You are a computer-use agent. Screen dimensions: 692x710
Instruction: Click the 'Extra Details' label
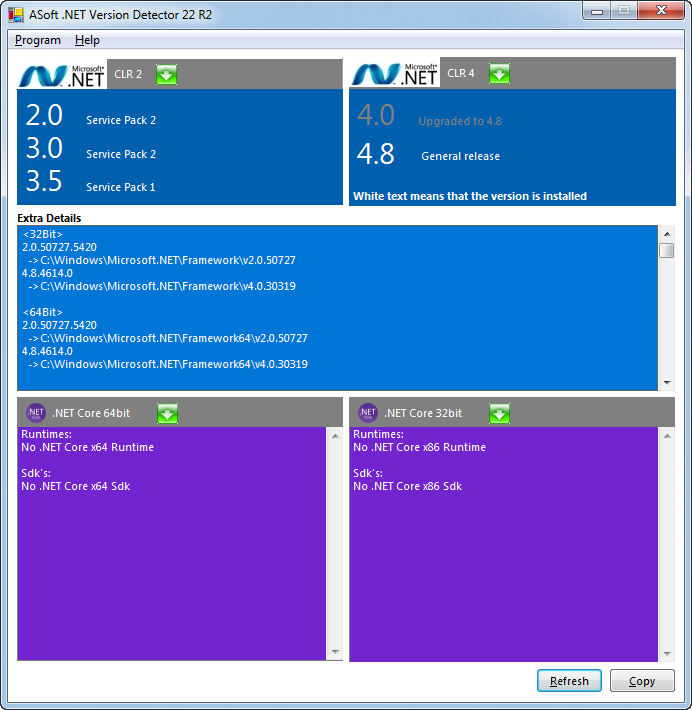click(49, 218)
